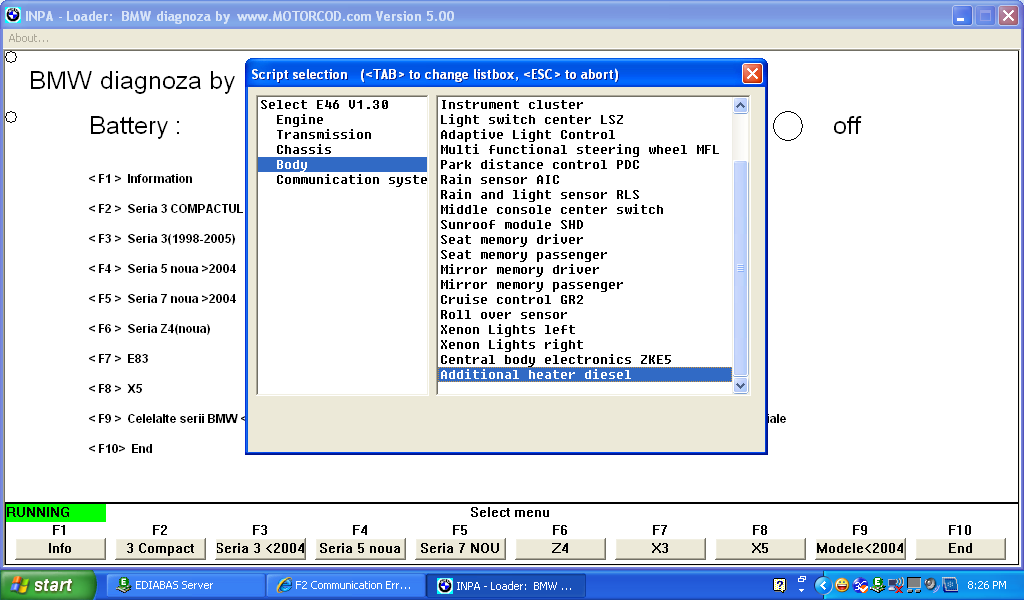Choose Transmission in the script list
1024x600 pixels.
click(323, 135)
